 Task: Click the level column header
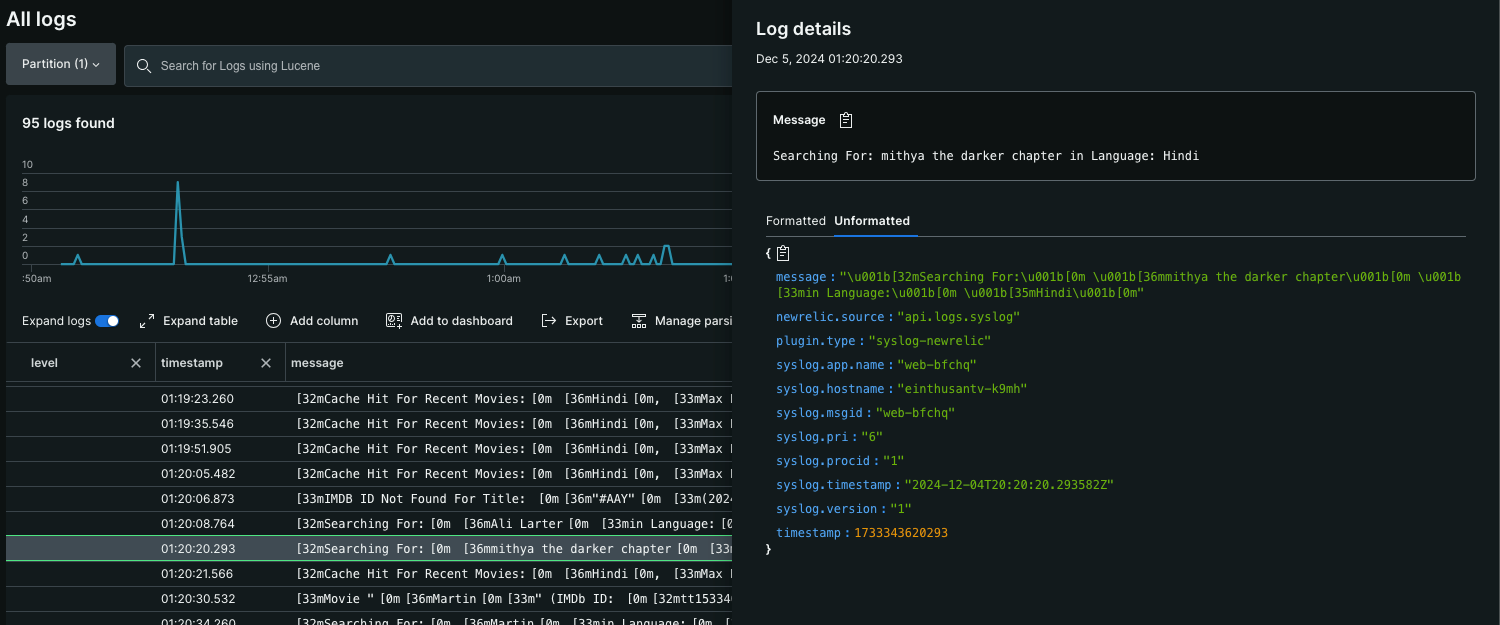click(x=45, y=363)
